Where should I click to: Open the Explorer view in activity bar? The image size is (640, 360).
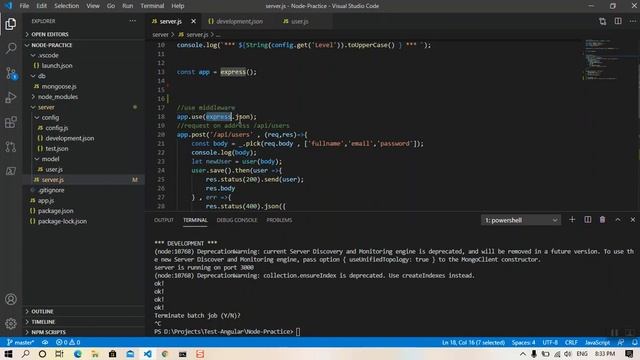(x=11, y=24)
